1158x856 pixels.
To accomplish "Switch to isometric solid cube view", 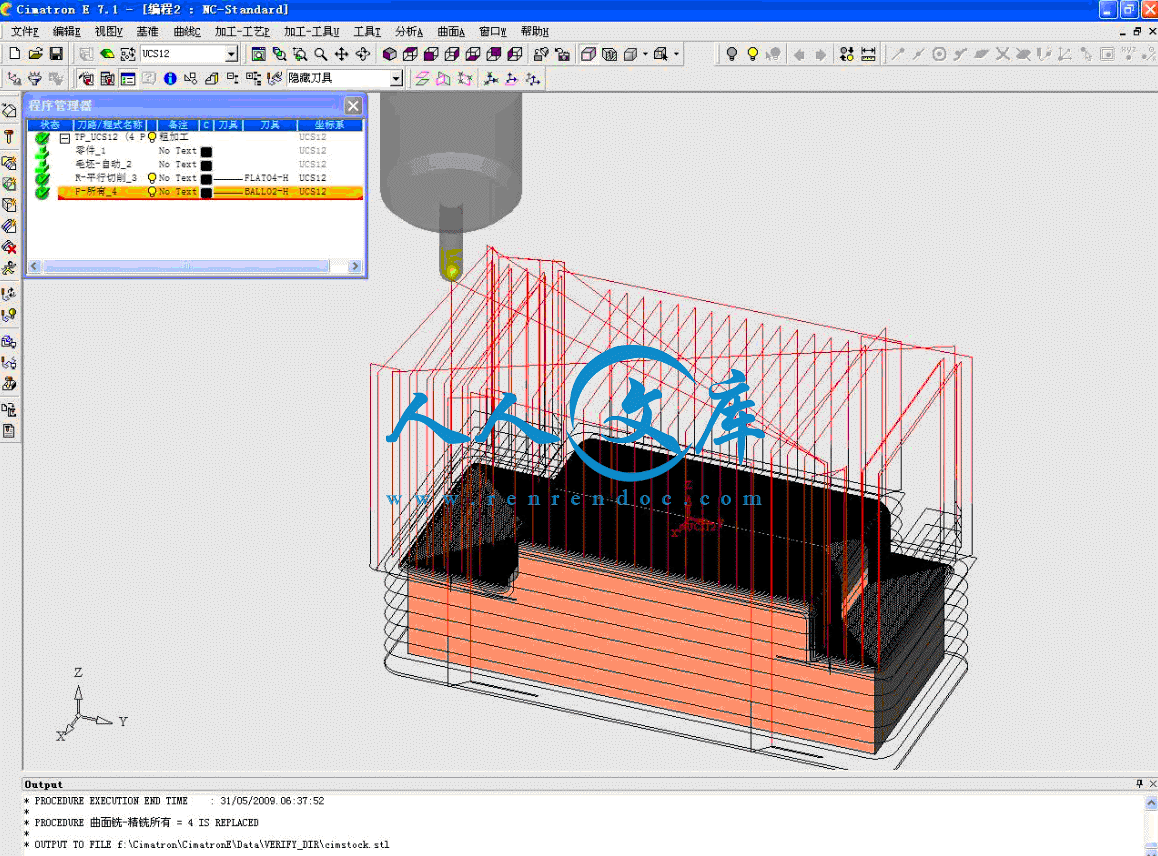I will click(x=389, y=54).
